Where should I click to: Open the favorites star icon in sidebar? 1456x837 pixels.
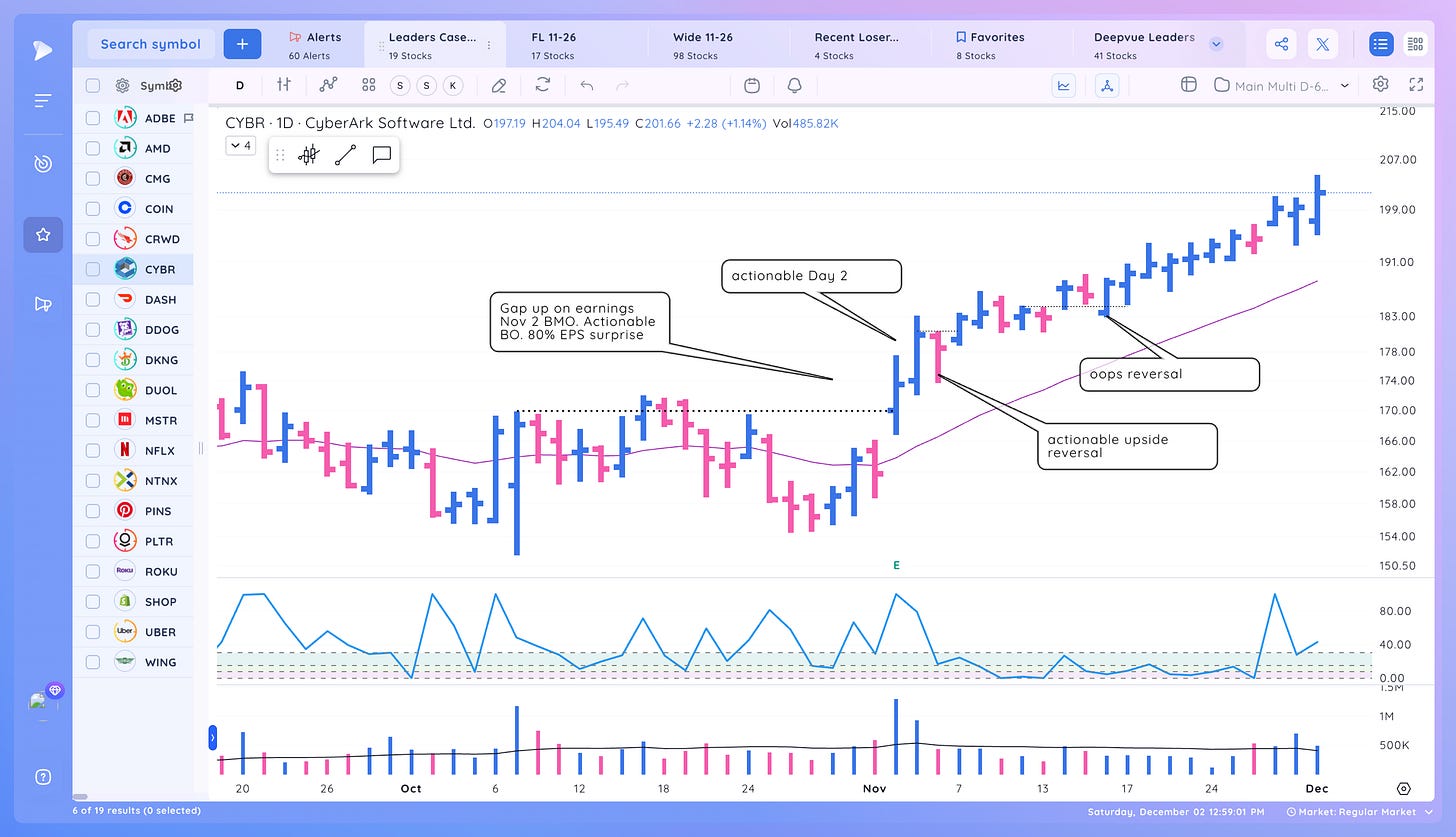pyautogui.click(x=43, y=235)
